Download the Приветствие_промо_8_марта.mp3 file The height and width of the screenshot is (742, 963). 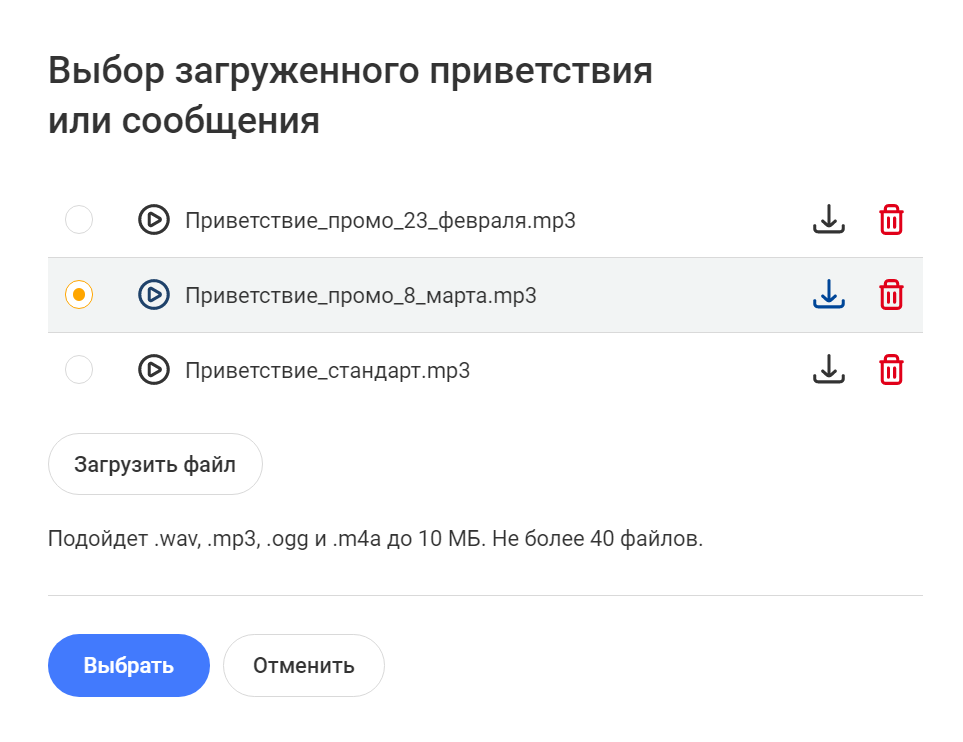[x=828, y=294]
